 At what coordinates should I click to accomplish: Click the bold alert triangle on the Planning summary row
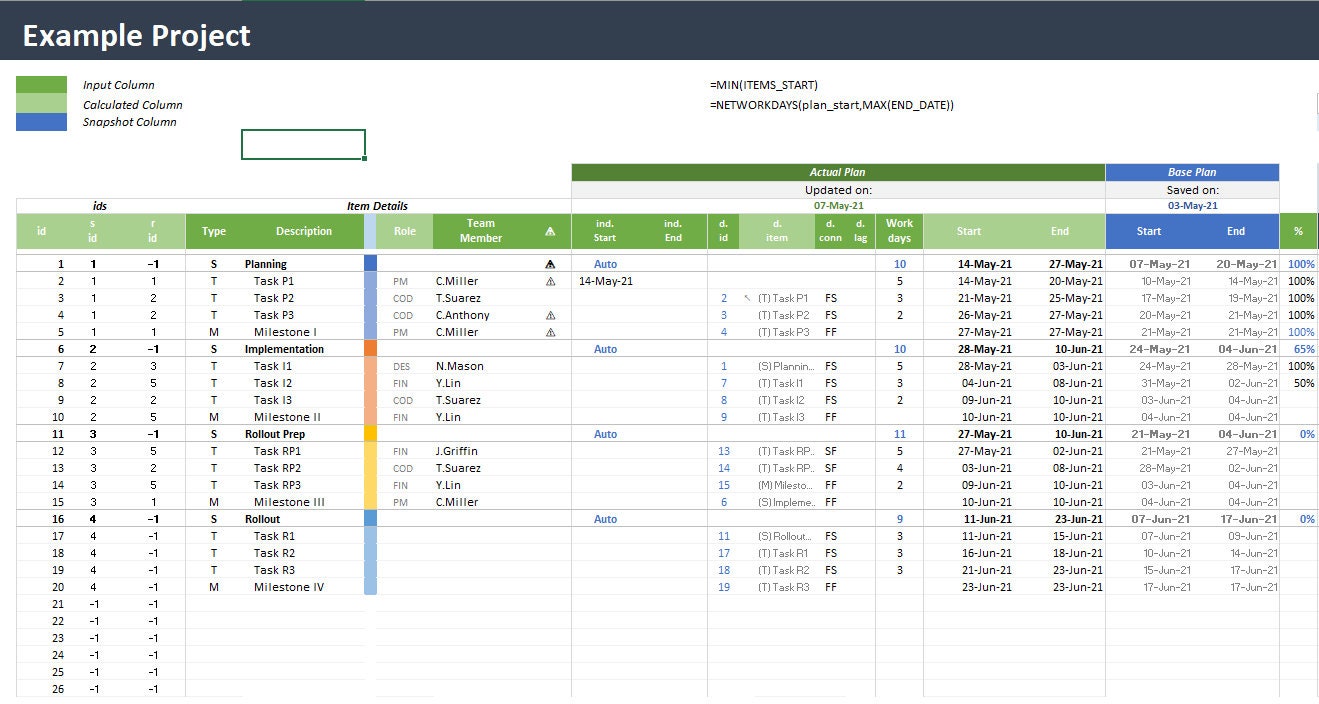551,264
